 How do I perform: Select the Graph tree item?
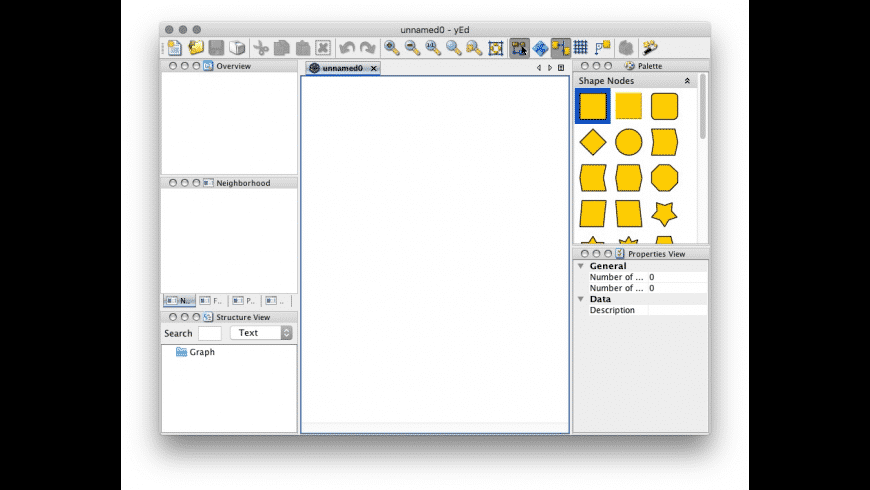195,352
